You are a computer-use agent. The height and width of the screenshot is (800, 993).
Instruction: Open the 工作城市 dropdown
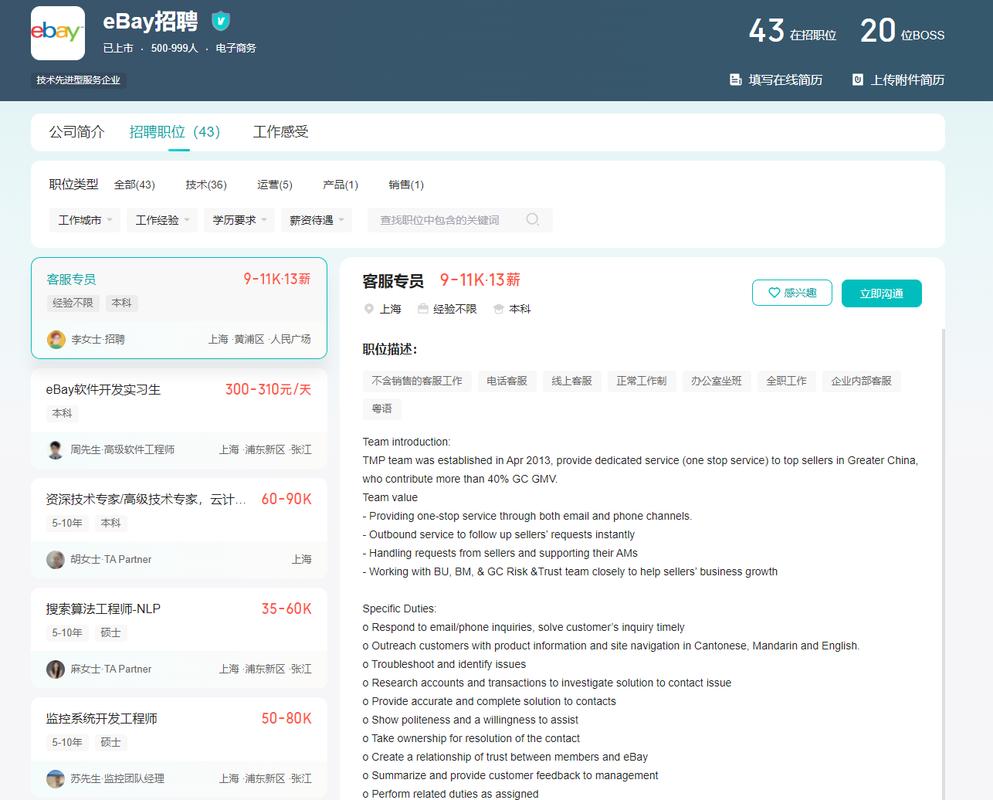click(84, 220)
